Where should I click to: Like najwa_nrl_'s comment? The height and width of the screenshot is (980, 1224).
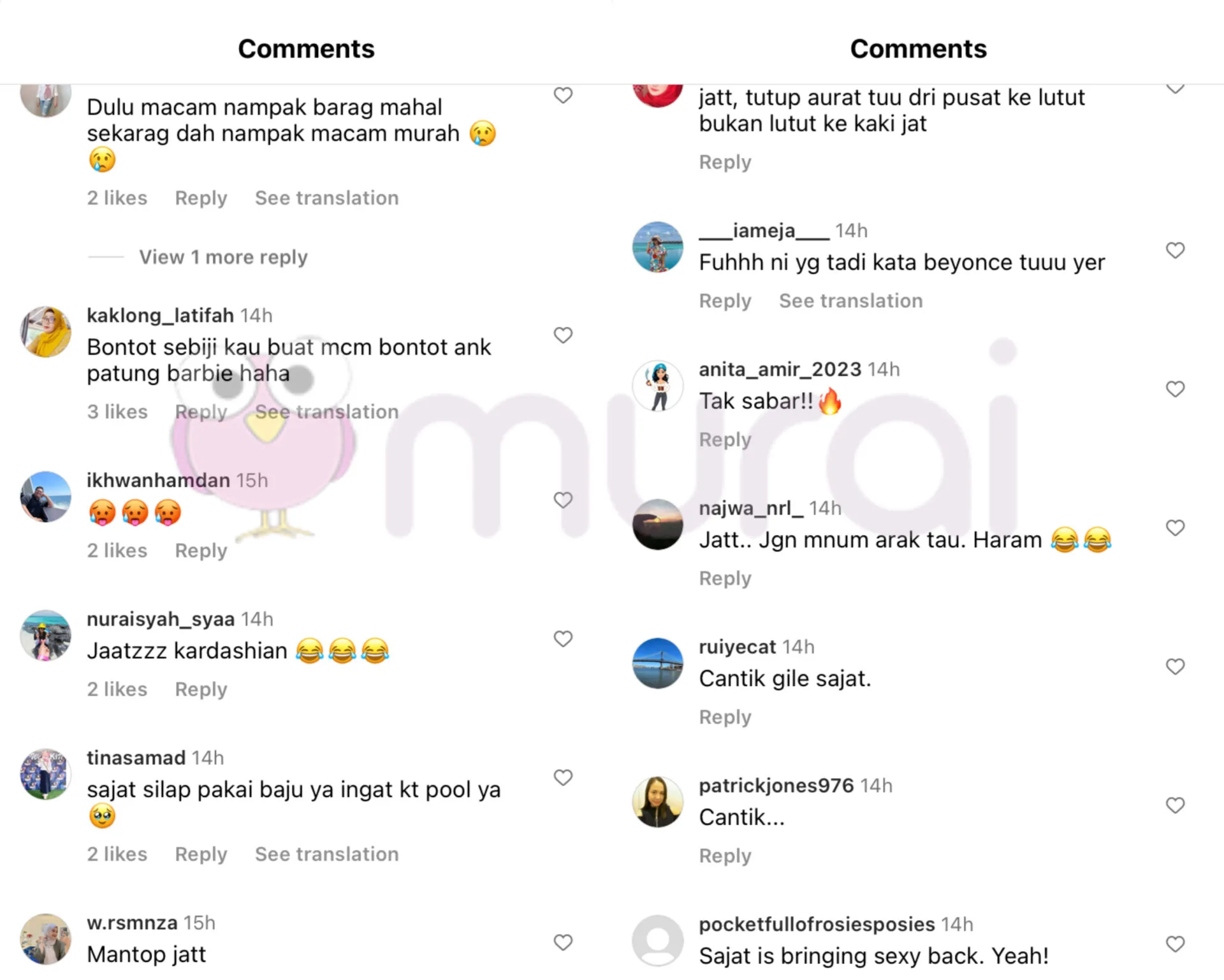tap(1175, 527)
